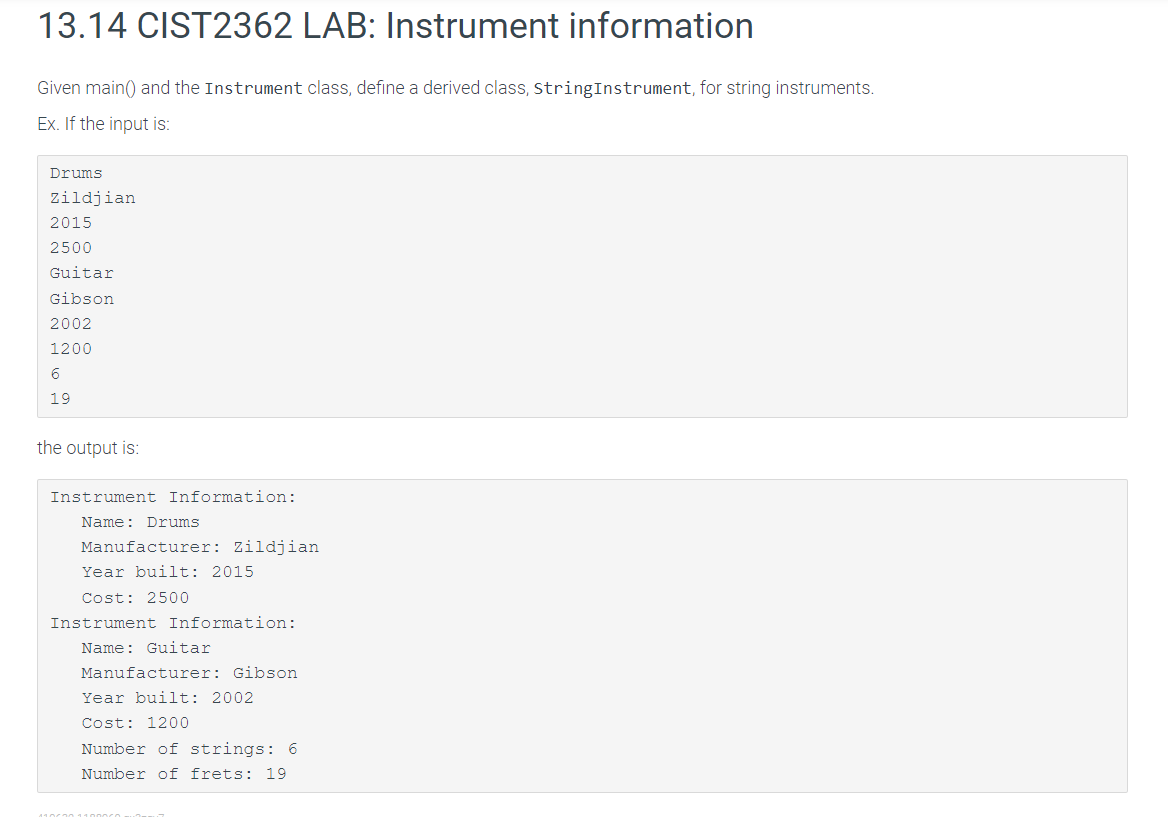Click 'Guitar' line in input box
This screenshot has height=817, width=1168.
pos(82,273)
